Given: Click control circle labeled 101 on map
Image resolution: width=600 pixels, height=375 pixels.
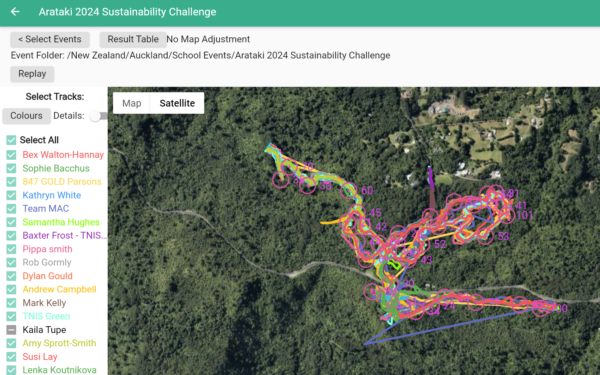Looking at the screenshot, I should pos(507,215).
